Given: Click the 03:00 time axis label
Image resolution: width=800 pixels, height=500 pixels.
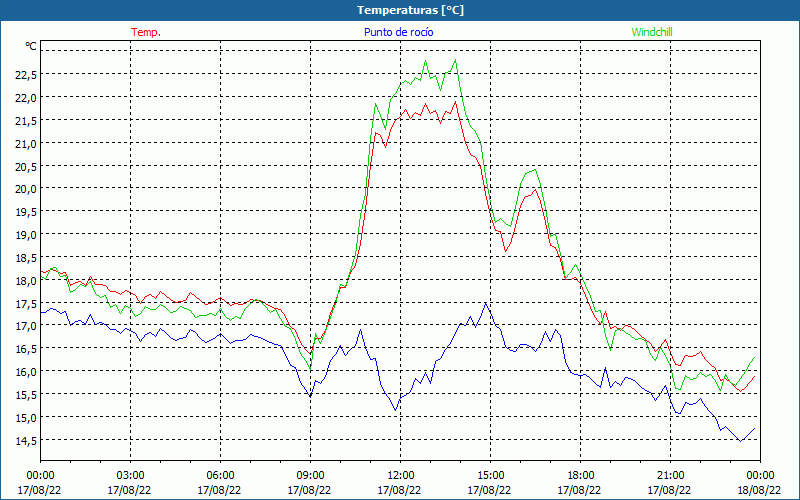Looking at the screenshot, I should [x=131, y=476].
